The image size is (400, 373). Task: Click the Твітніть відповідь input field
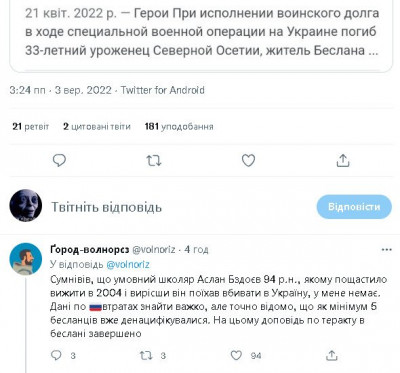pyautogui.click(x=180, y=207)
